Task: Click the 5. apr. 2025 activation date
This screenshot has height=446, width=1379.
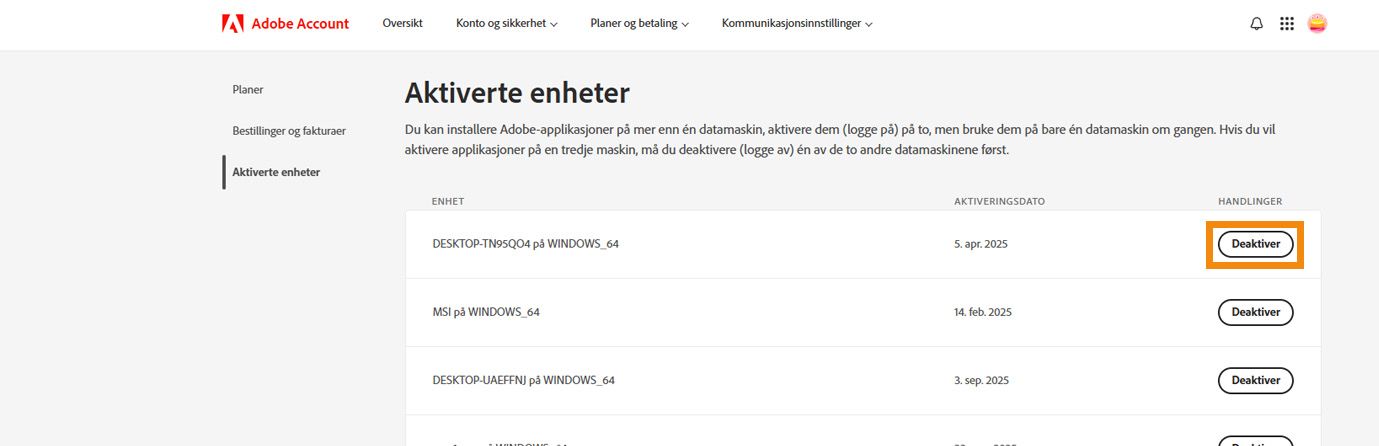Action: pos(981,244)
